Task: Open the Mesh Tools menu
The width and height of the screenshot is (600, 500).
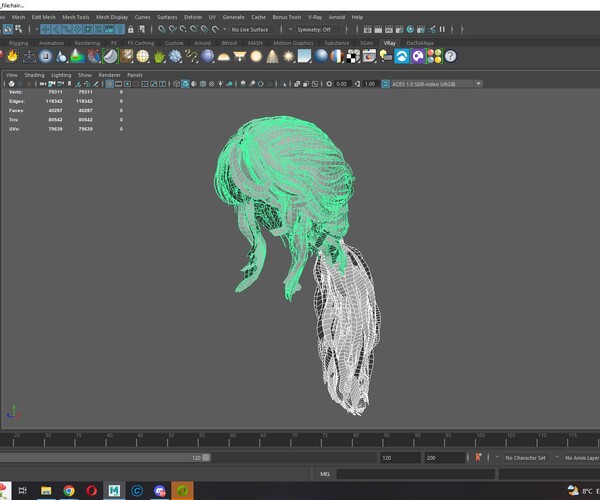Action: pos(76,17)
